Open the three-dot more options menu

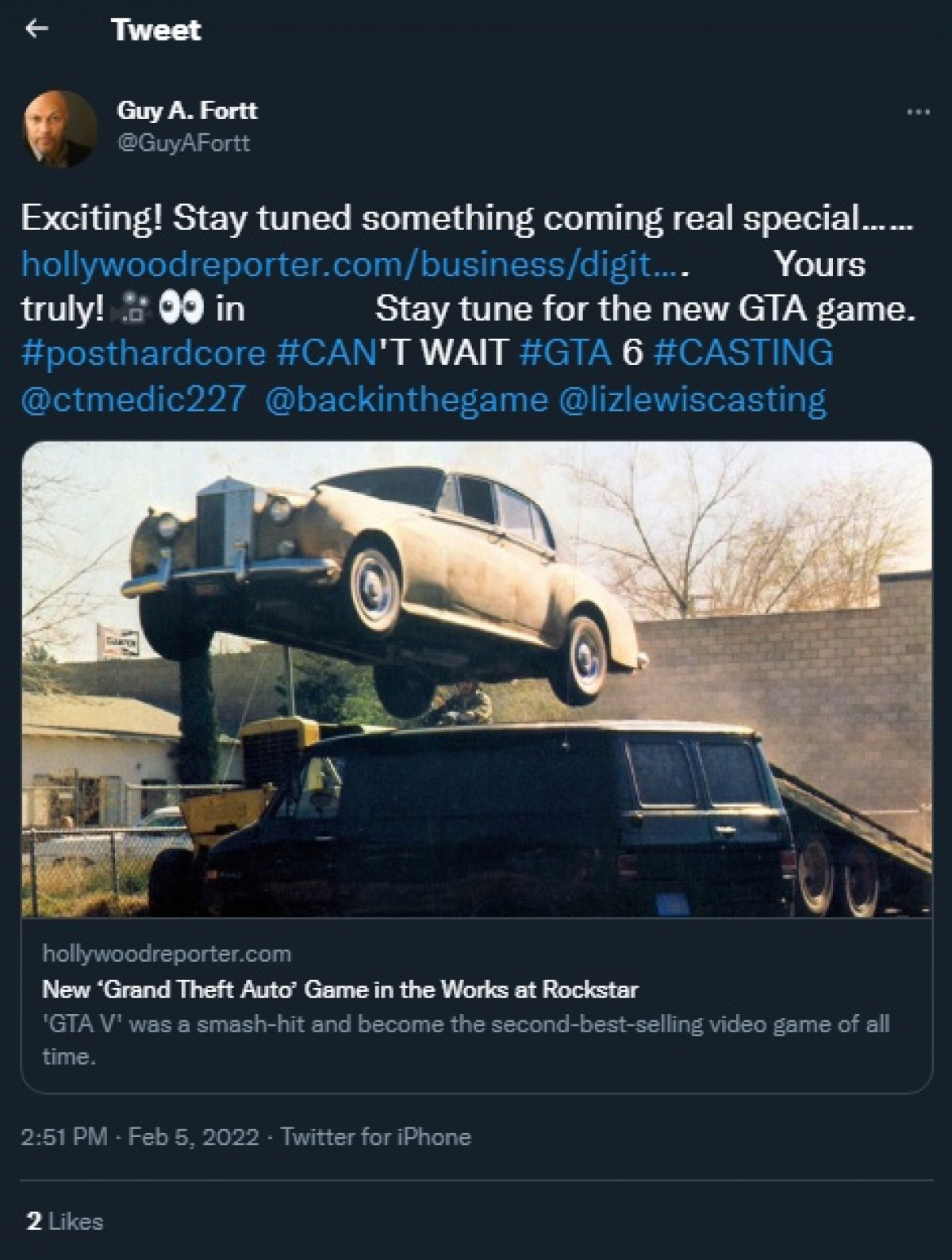(x=918, y=113)
